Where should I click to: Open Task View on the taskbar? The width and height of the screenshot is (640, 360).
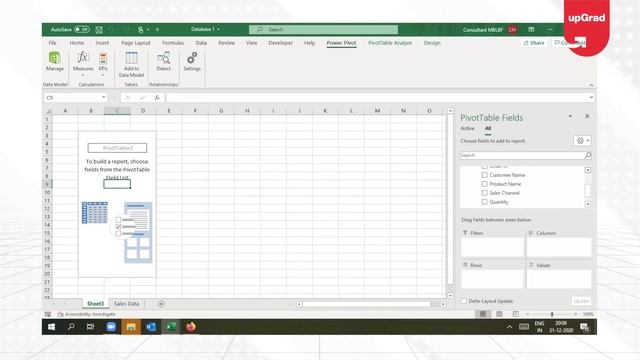click(x=91, y=327)
